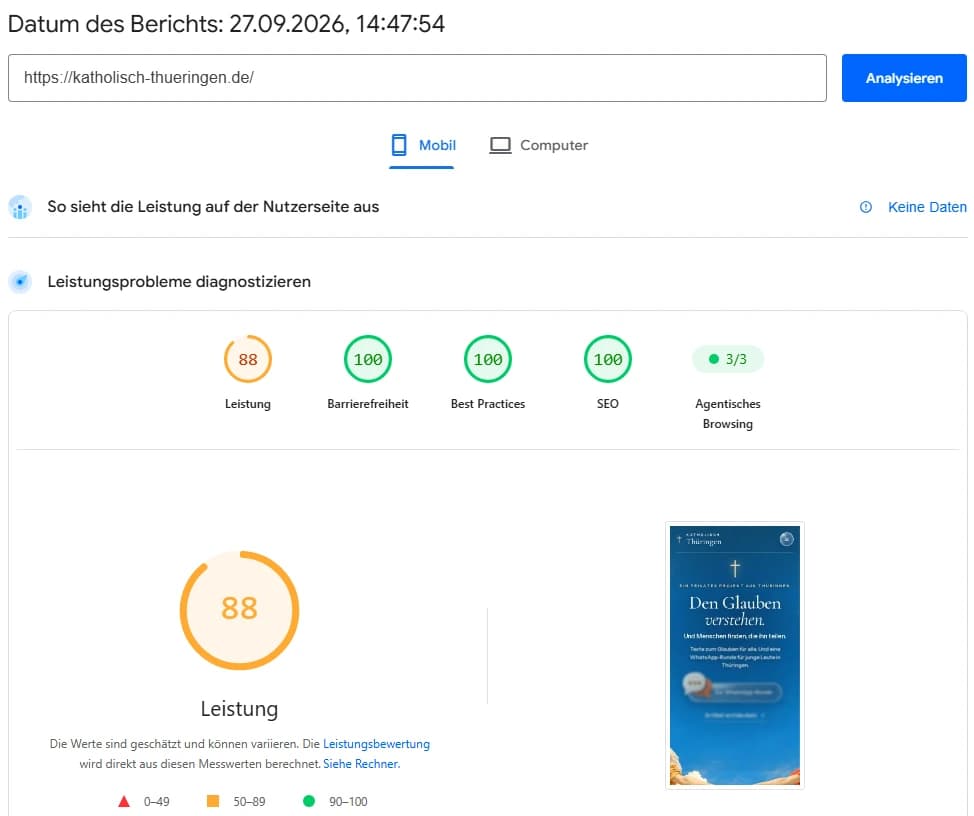
Task: Open the Leistungsbewertung link
Action: (376, 743)
